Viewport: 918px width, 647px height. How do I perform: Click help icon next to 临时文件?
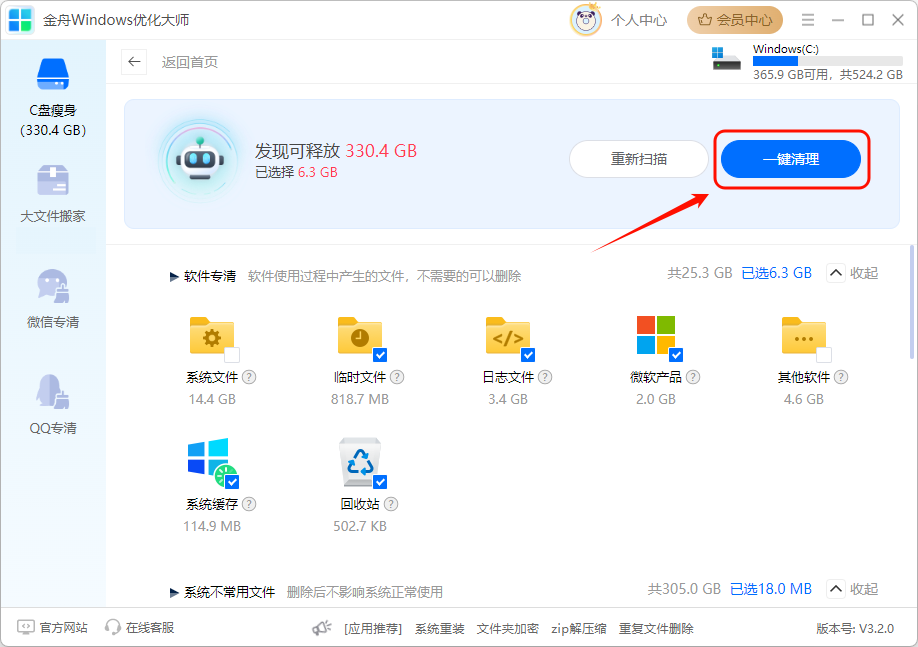tap(397, 377)
